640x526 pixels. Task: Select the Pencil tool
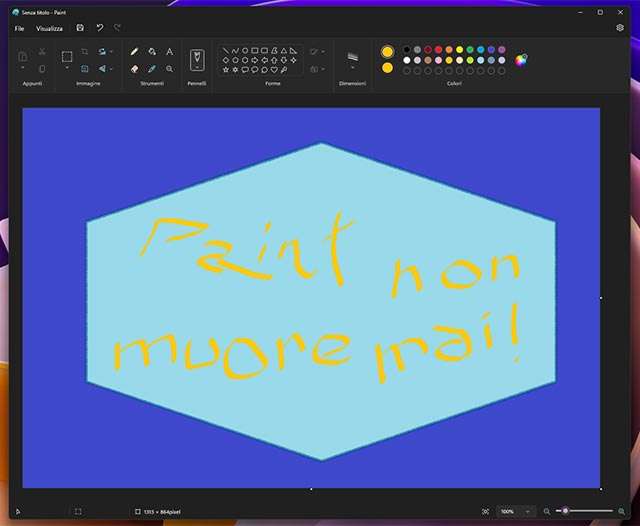click(x=134, y=51)
